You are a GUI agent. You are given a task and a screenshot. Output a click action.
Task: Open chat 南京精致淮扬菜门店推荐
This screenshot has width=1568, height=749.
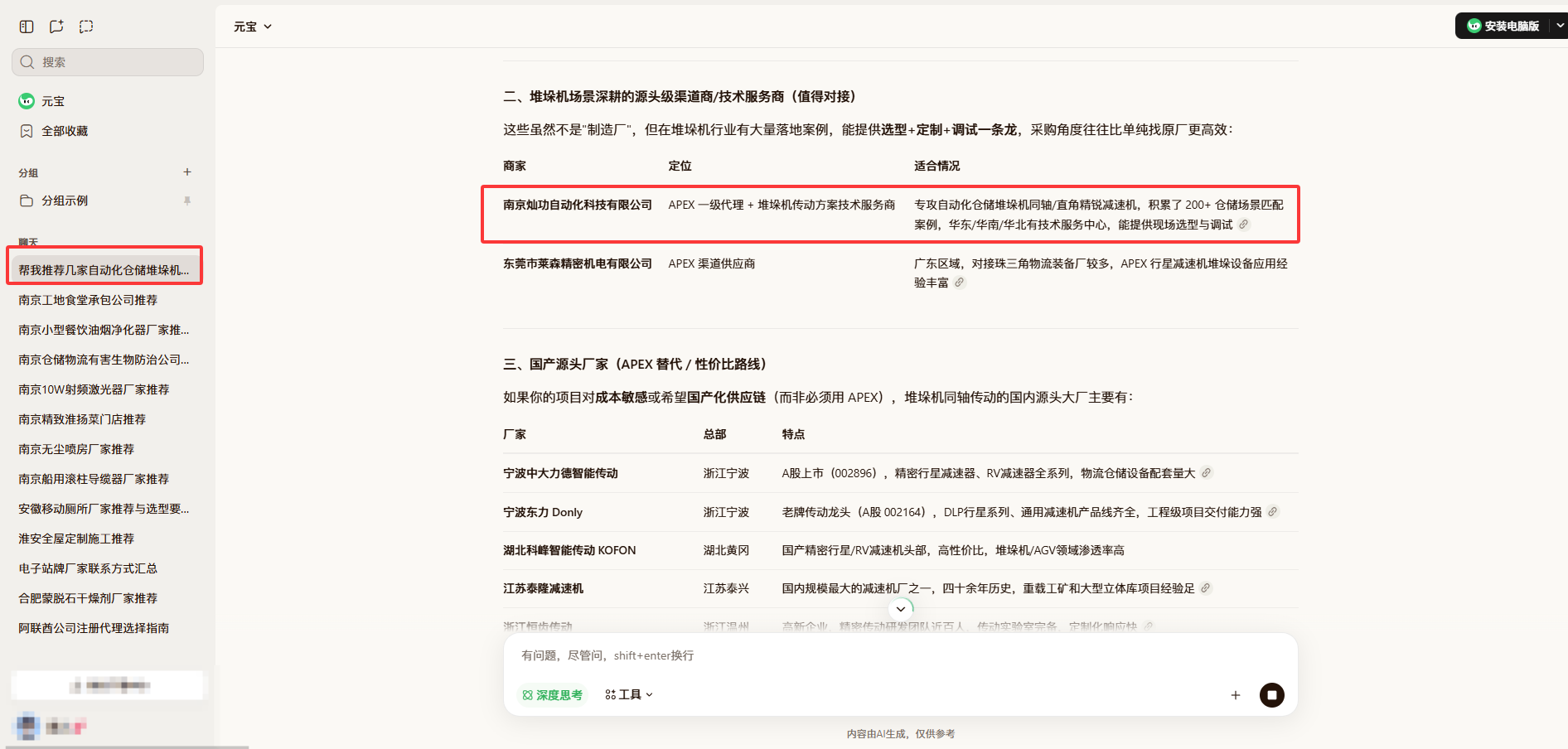82,419
